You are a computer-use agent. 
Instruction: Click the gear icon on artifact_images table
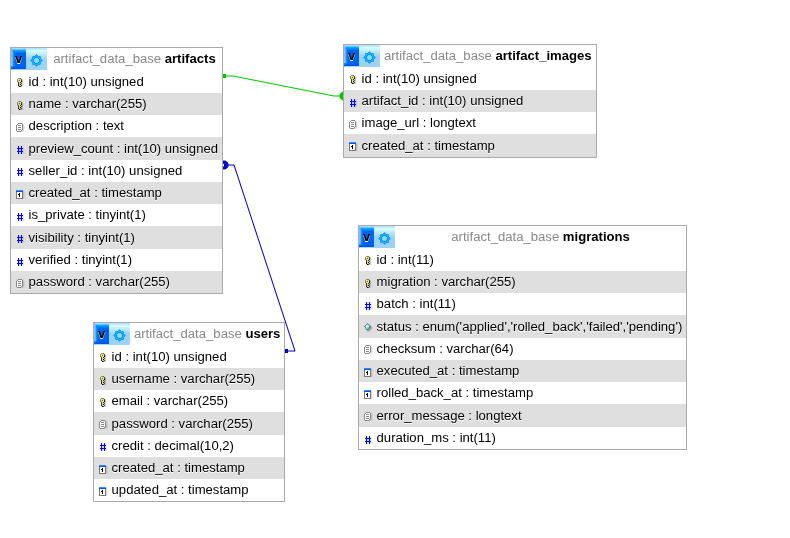coord(370,57)
